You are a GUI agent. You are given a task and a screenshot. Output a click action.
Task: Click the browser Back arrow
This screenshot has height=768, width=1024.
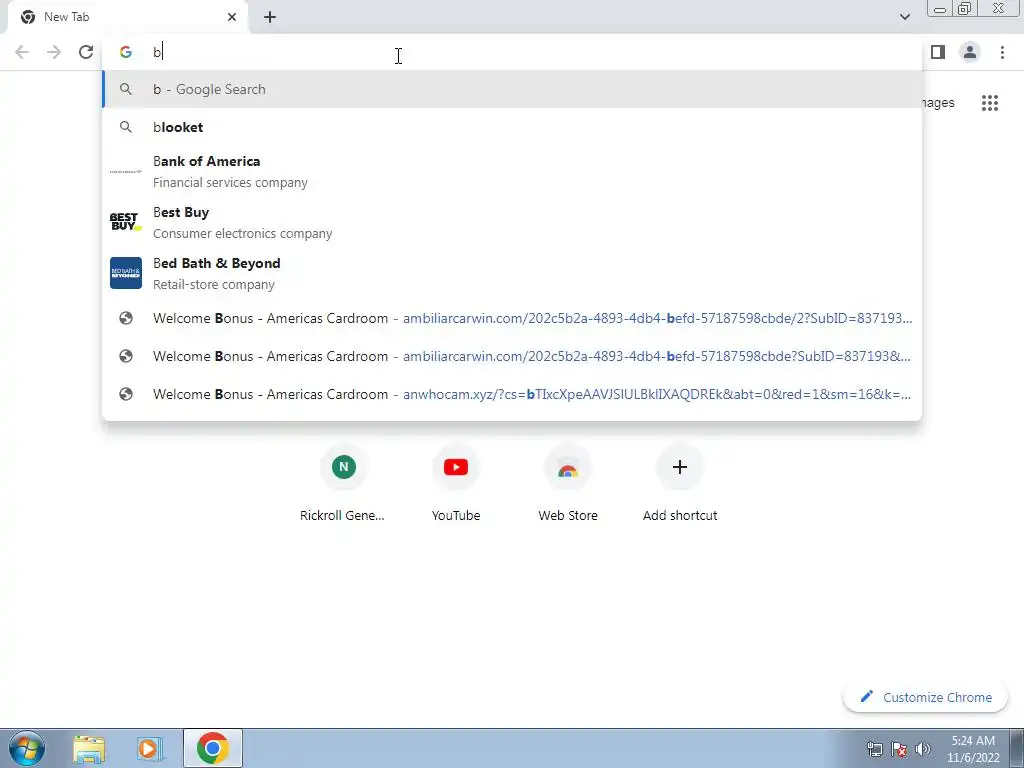point(22,52)
